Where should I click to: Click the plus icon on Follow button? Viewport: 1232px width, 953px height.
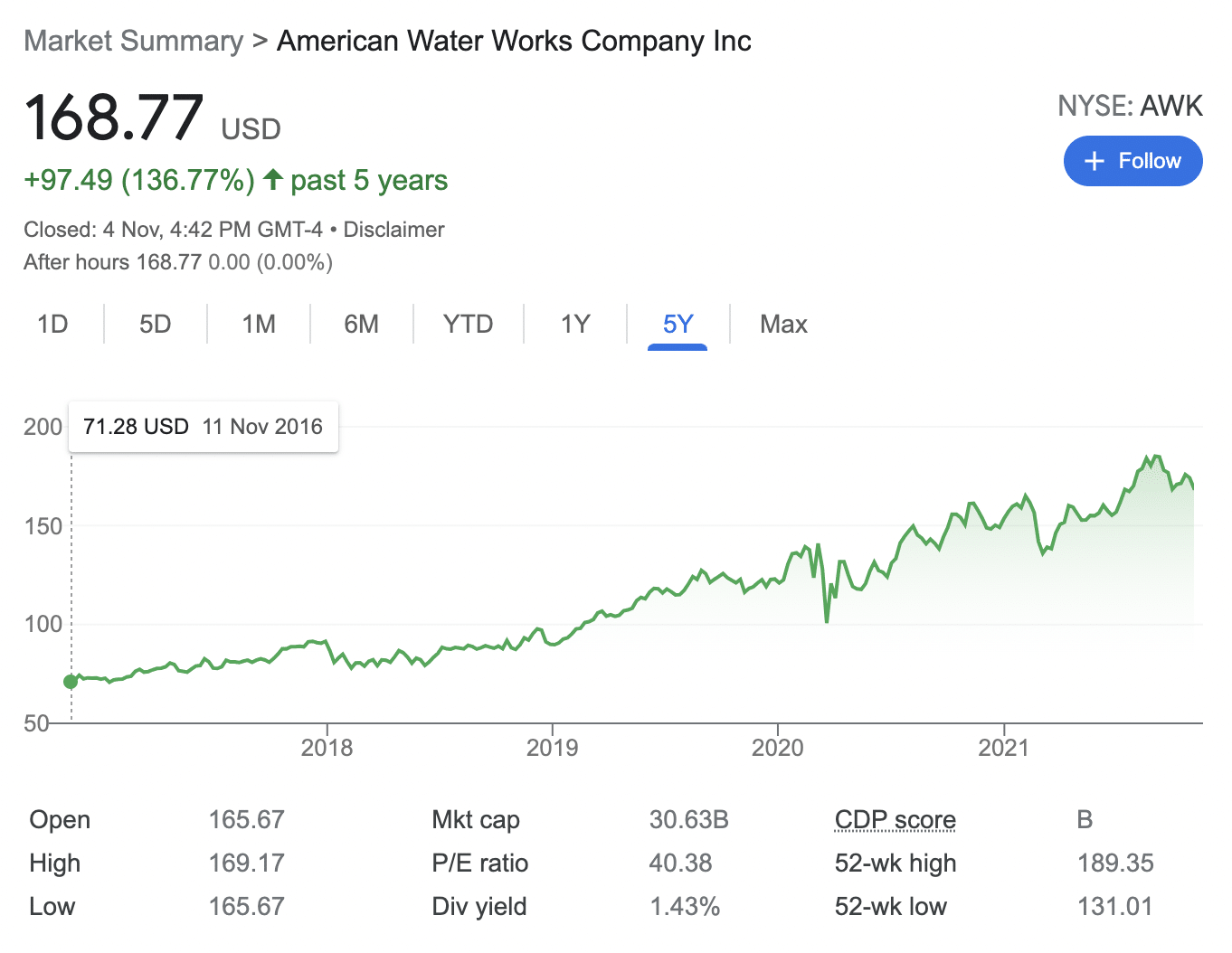1095,161
